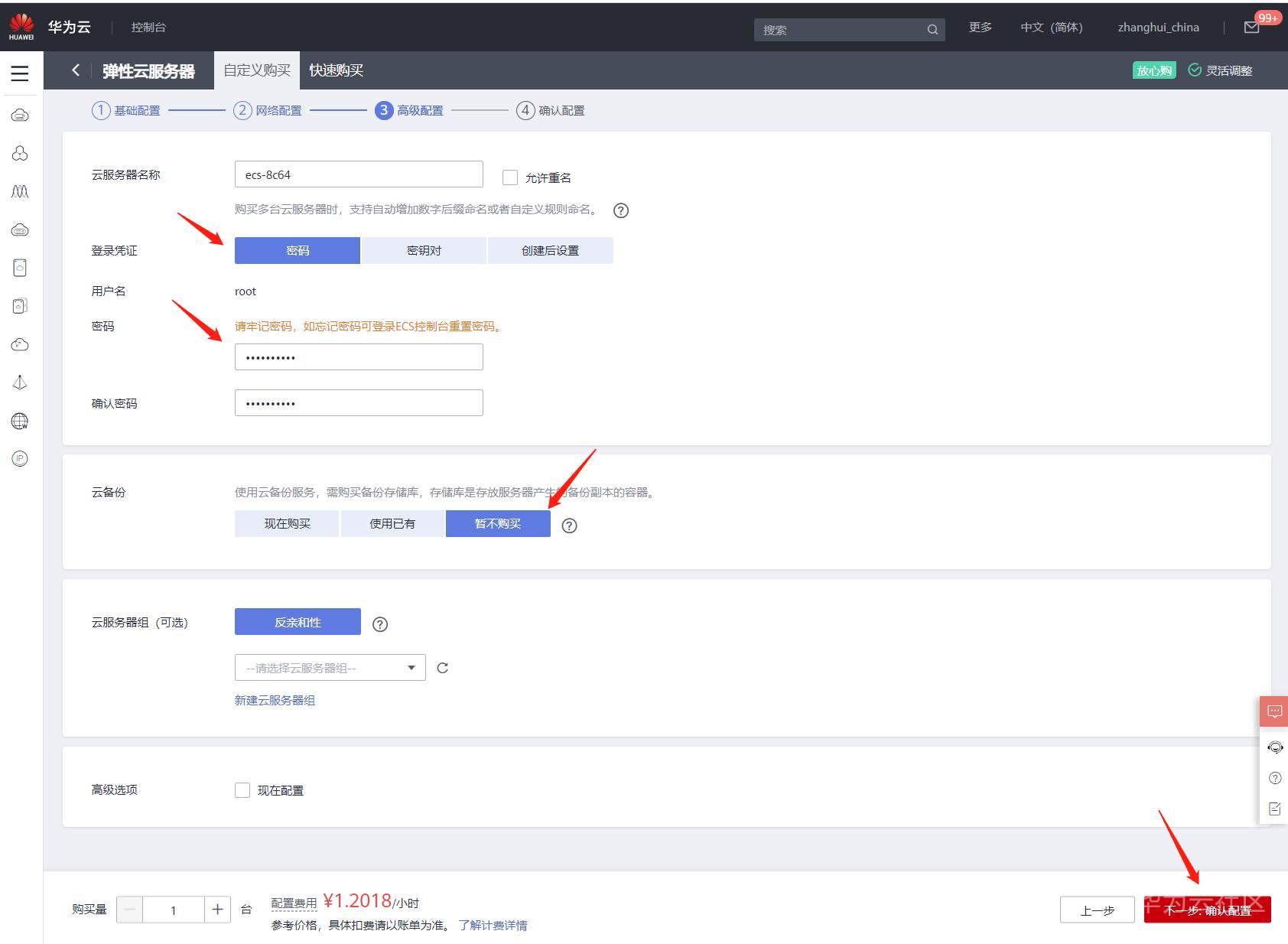This screenshot has height=944, width=1288.
Task: Open the 中文 (简体) language menu
Action: click(x=1052, y=28)
